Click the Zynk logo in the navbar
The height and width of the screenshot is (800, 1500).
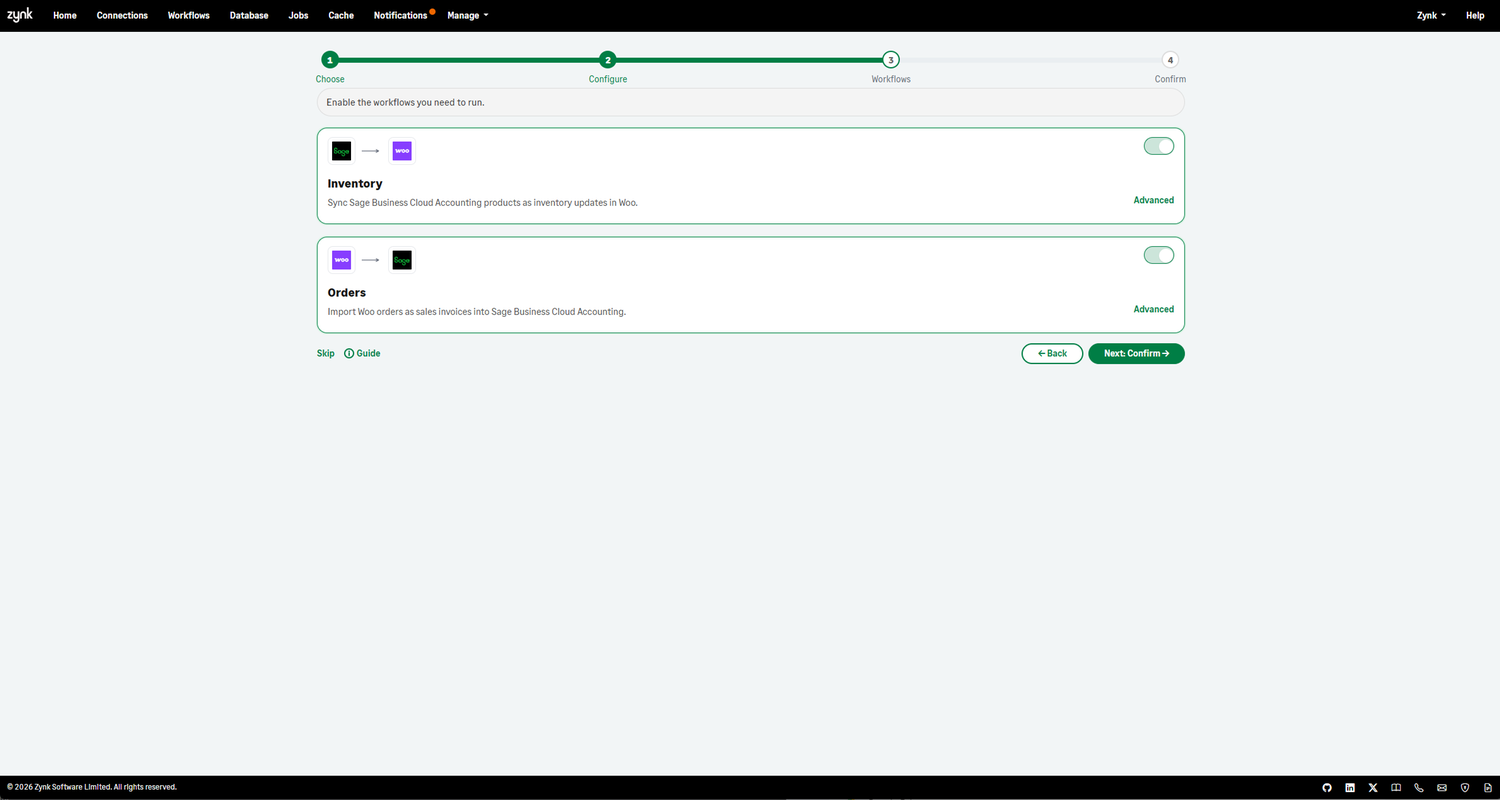(19, 14)
